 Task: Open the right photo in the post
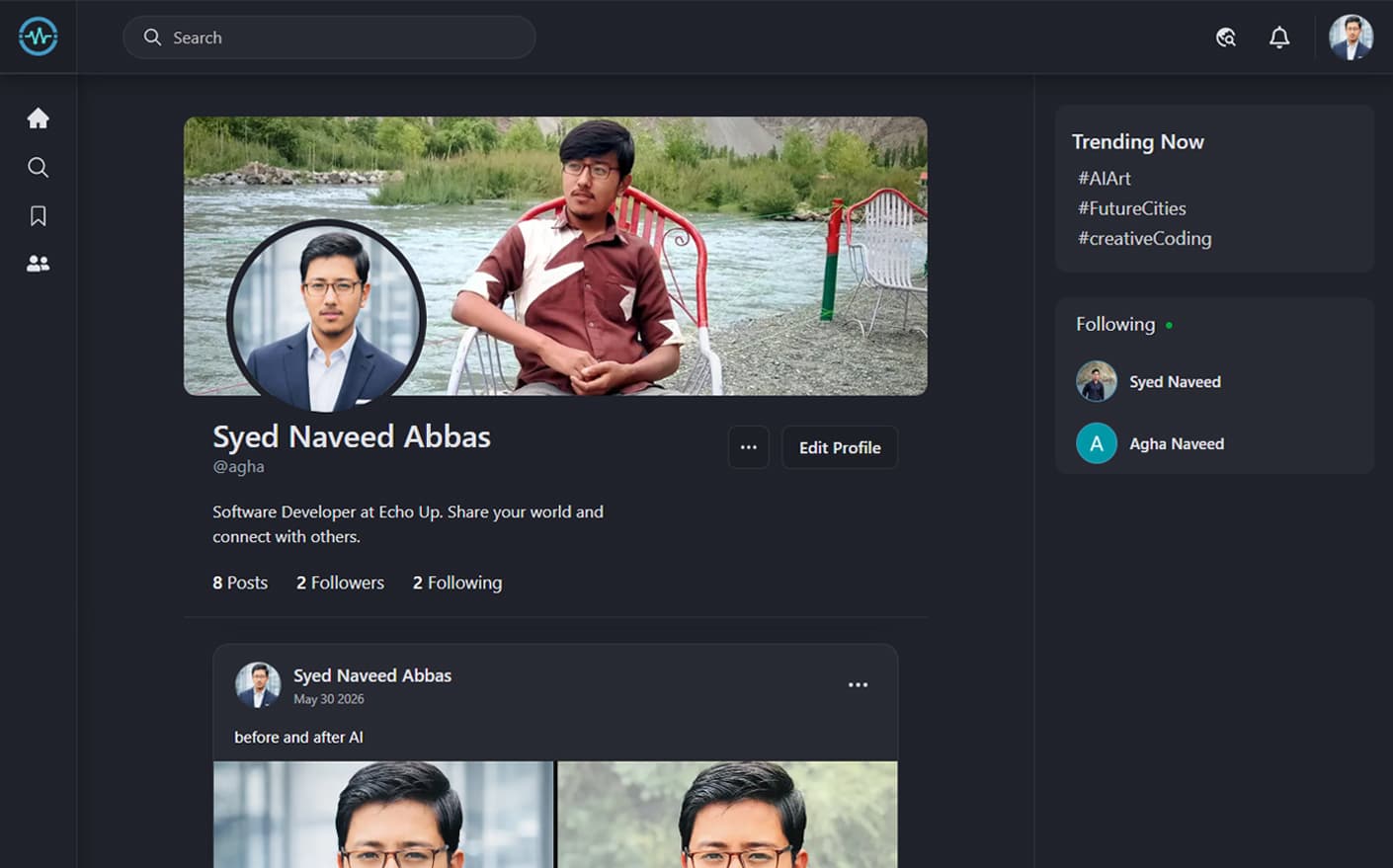click(728, 815)
